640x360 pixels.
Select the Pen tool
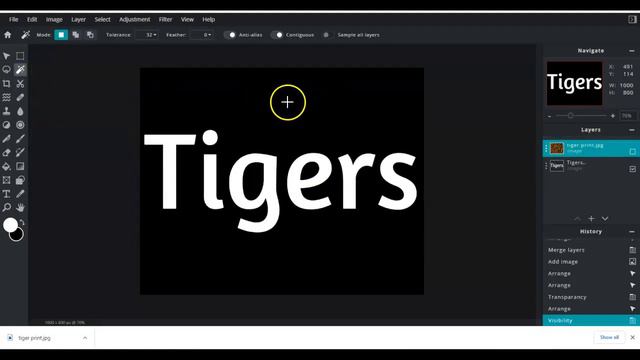(x=7, y=139)
